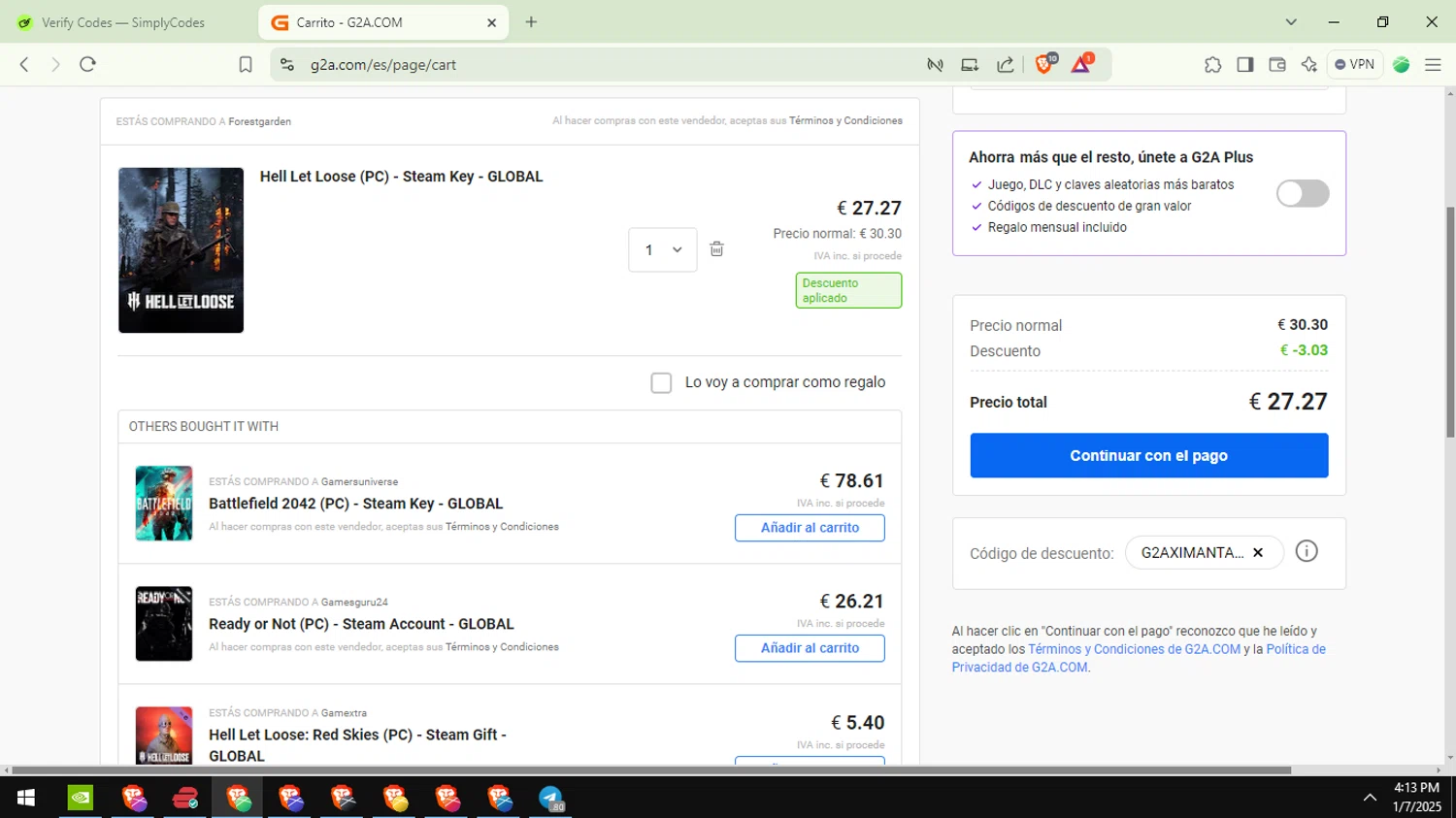
Task: Open the browser hamburger main menu
Action: pyautogui.click(x=1433, y=64)
